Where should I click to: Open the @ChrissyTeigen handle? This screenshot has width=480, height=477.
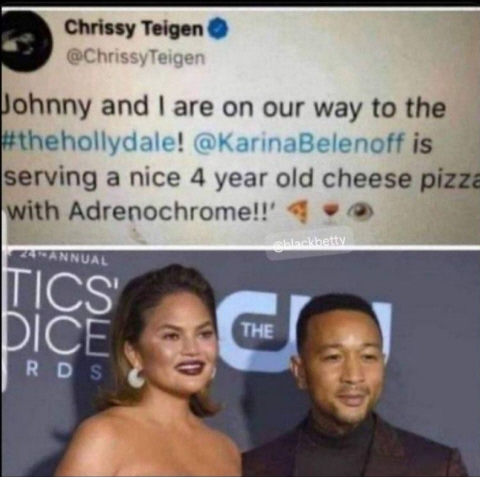point(136,58)
